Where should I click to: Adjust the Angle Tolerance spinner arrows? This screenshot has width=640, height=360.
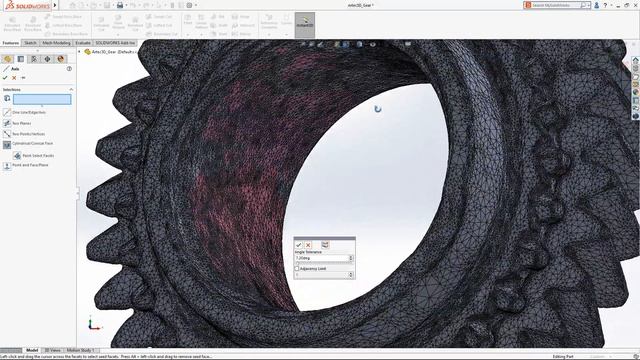point(351,258)
